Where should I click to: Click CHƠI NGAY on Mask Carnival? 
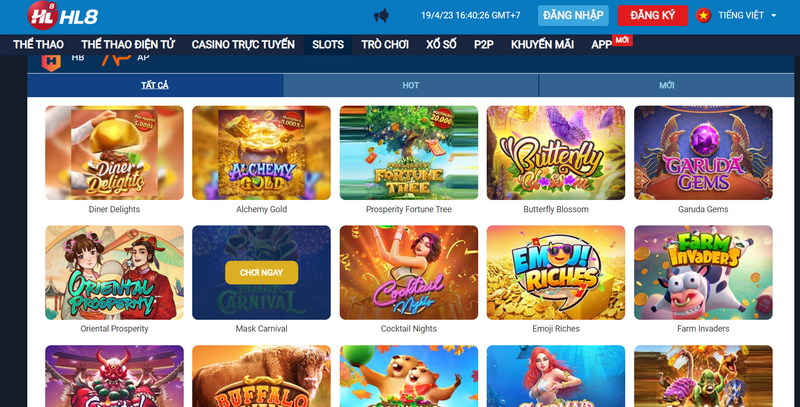[261, 273]
